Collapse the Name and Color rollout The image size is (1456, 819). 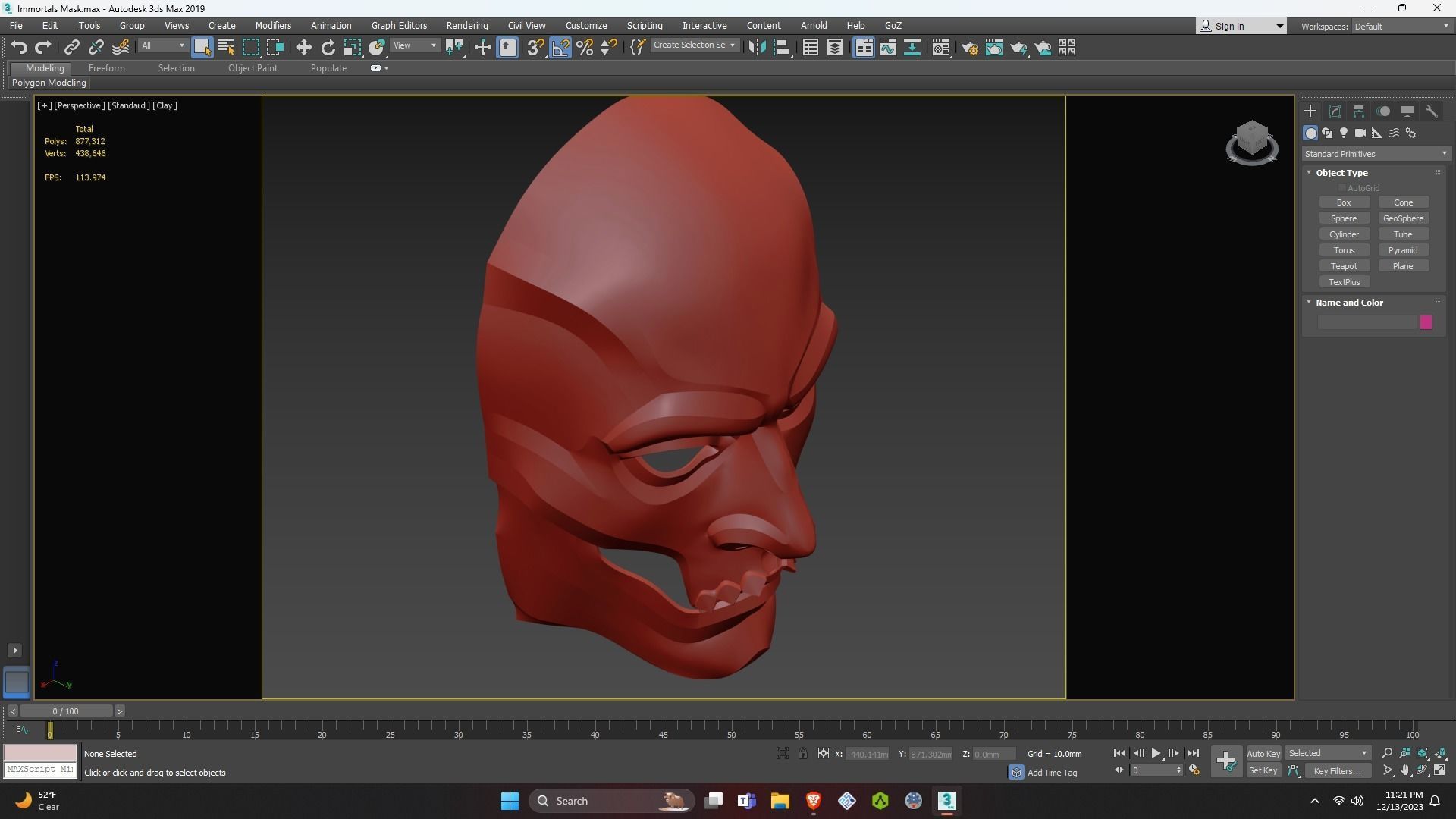[x=1349, y=303]
